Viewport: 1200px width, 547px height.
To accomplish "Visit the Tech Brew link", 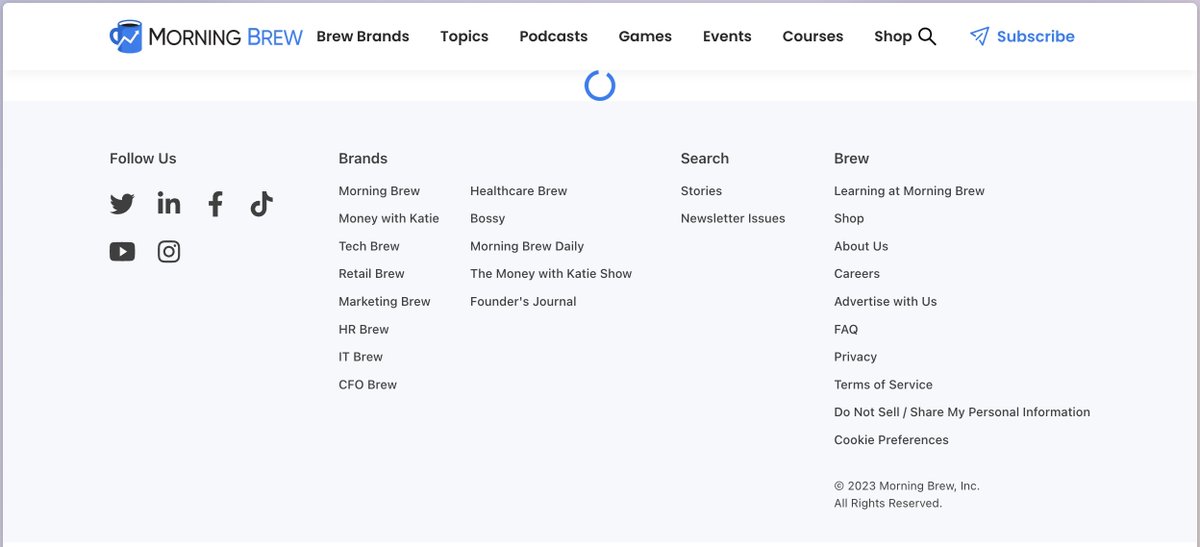I will 369,246.
